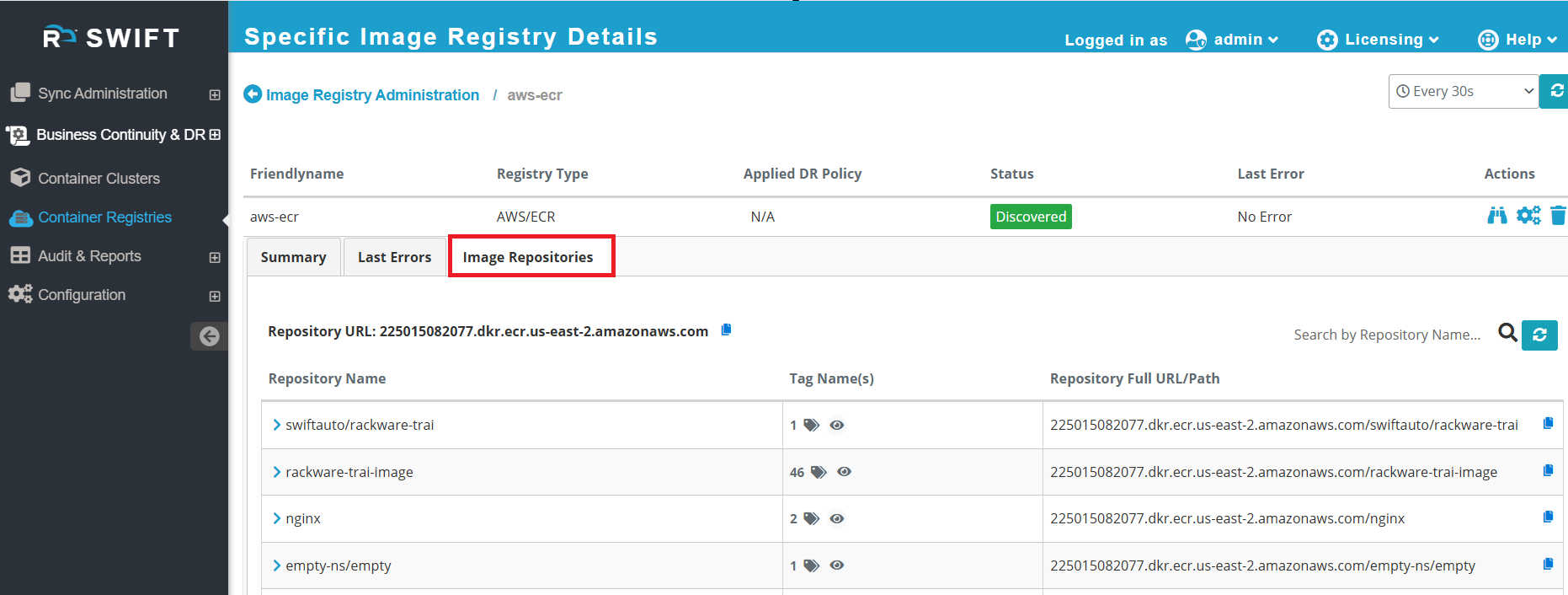Screen dimensions: 1568x595
Task: Expand the nginx repository row
Action: 276,518
